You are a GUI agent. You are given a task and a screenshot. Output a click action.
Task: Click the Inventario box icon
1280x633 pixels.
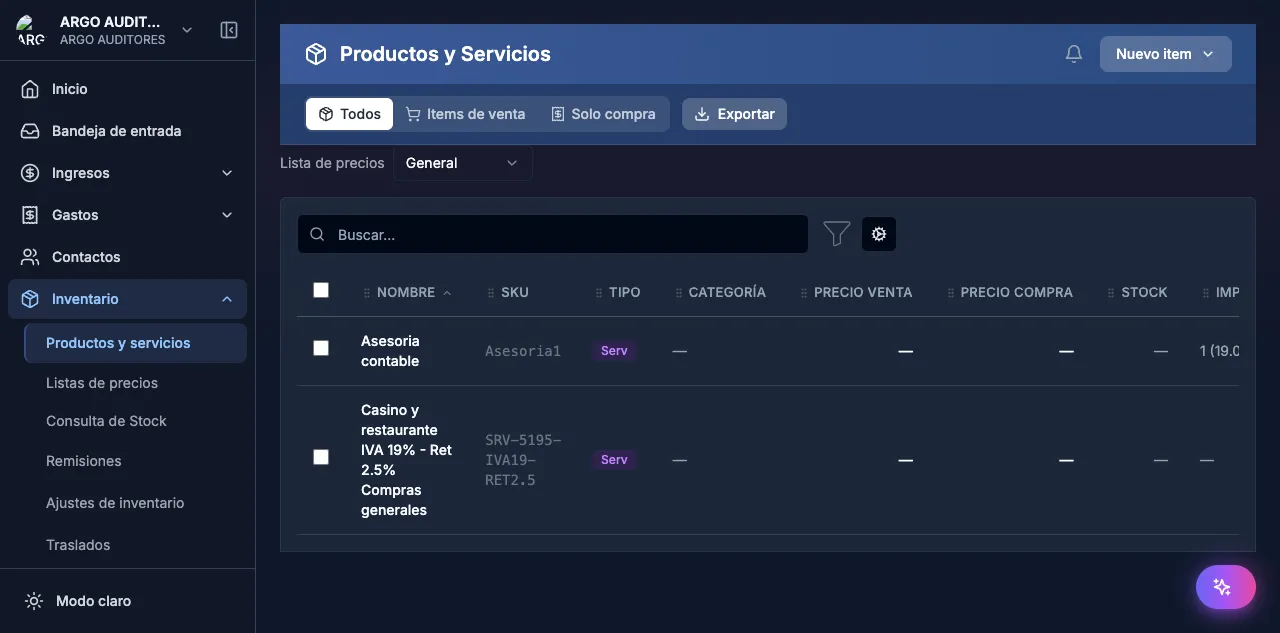coord(29,298)
